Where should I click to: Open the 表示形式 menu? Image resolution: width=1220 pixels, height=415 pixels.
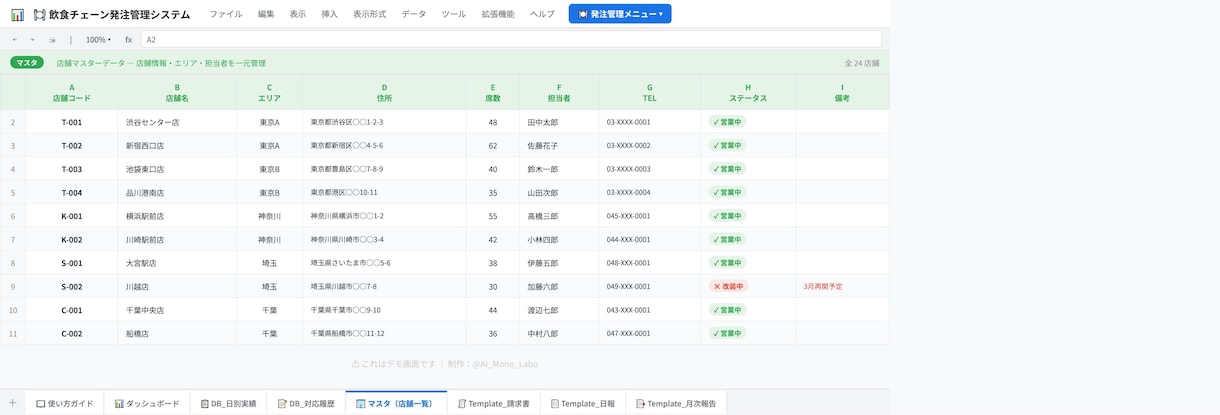(x=371, y=14)
